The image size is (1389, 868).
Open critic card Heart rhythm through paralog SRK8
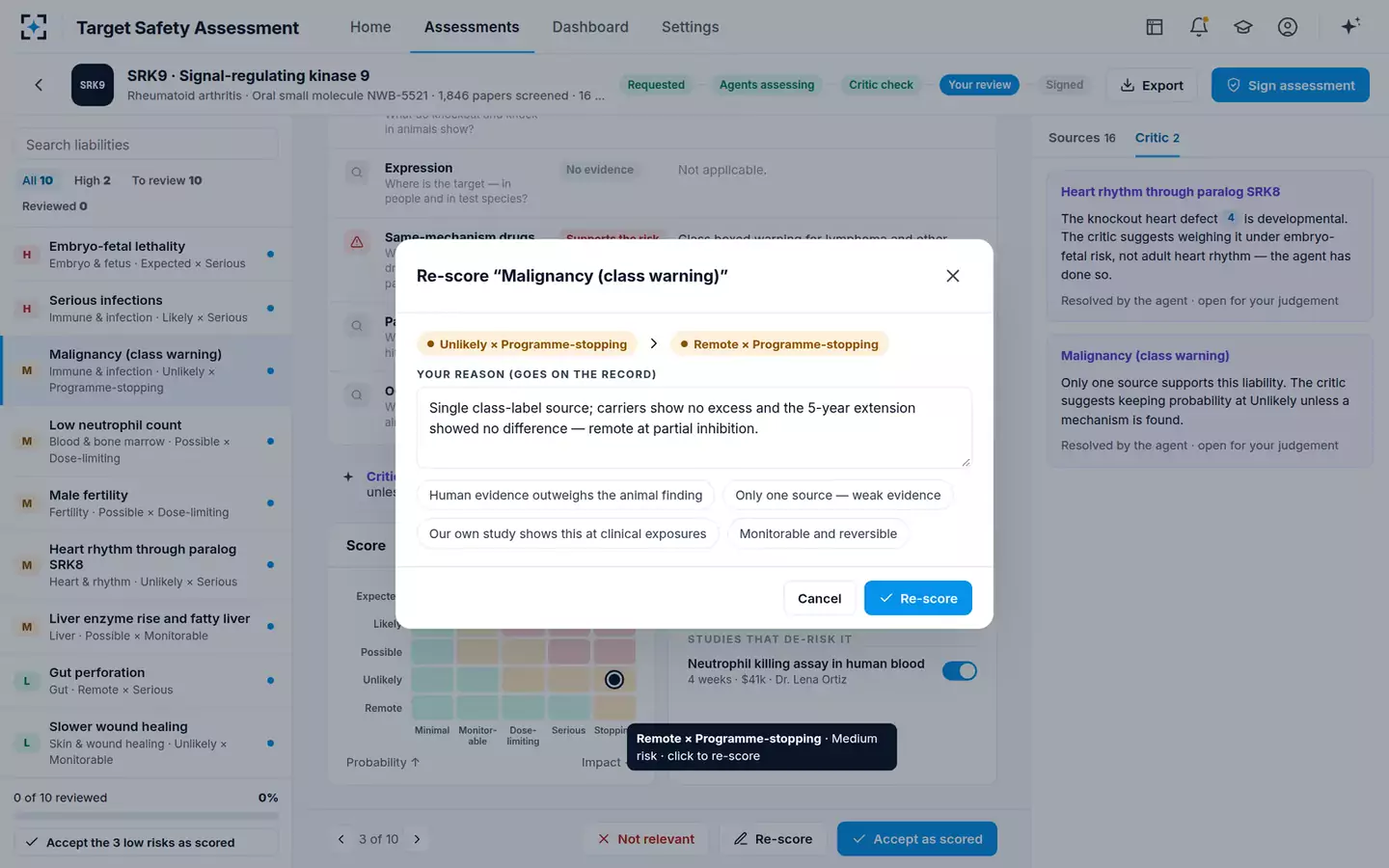(1210, 246)
